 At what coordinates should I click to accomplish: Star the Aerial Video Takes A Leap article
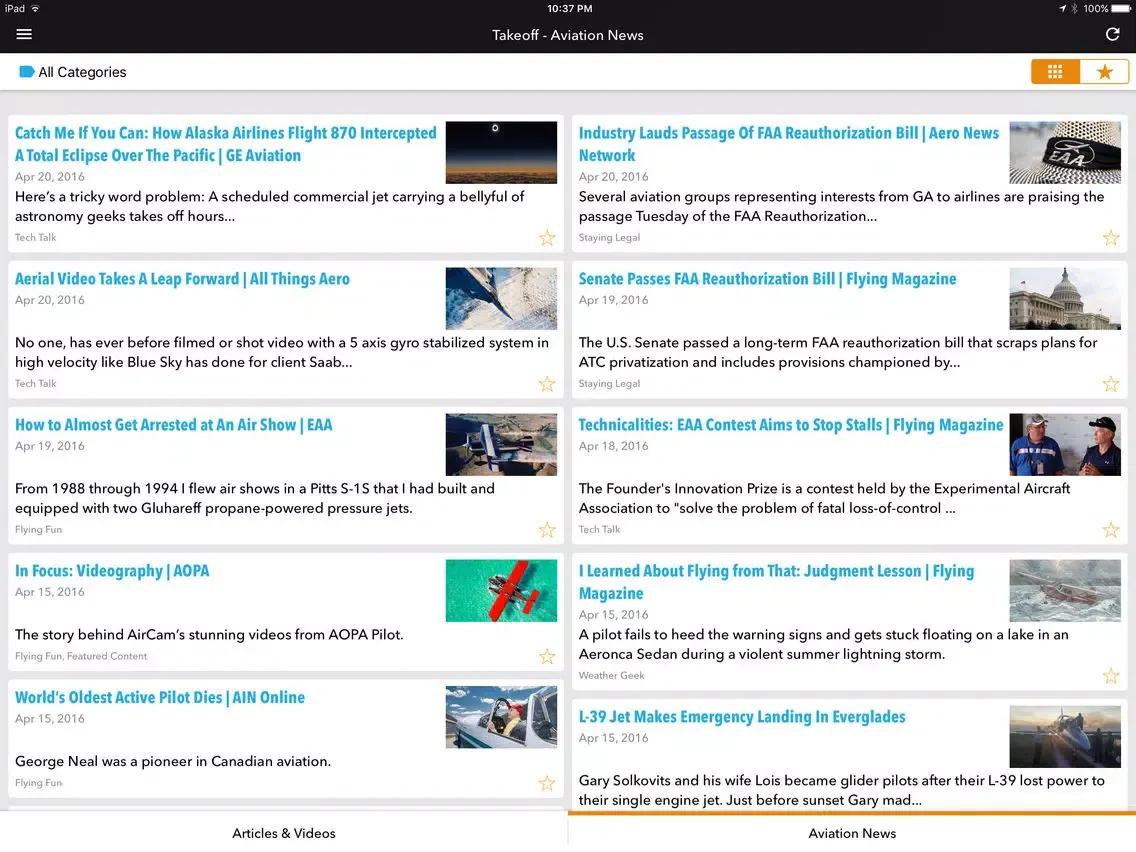(547, 384)
